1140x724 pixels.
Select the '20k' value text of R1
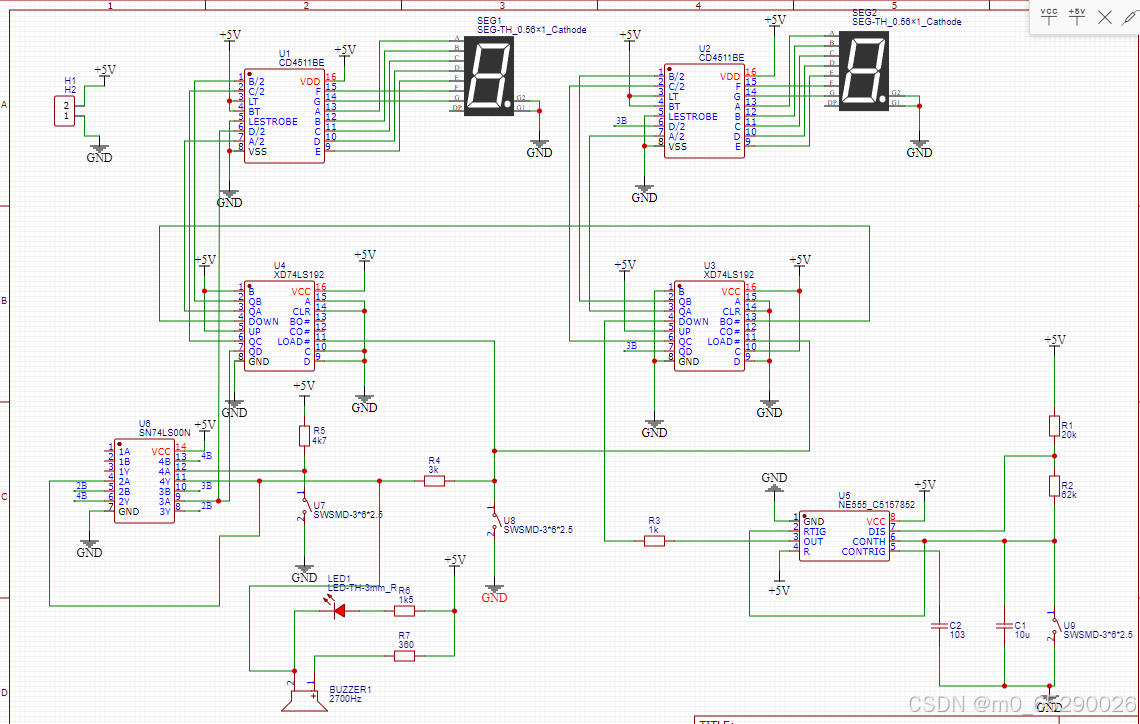(1069, 435)
